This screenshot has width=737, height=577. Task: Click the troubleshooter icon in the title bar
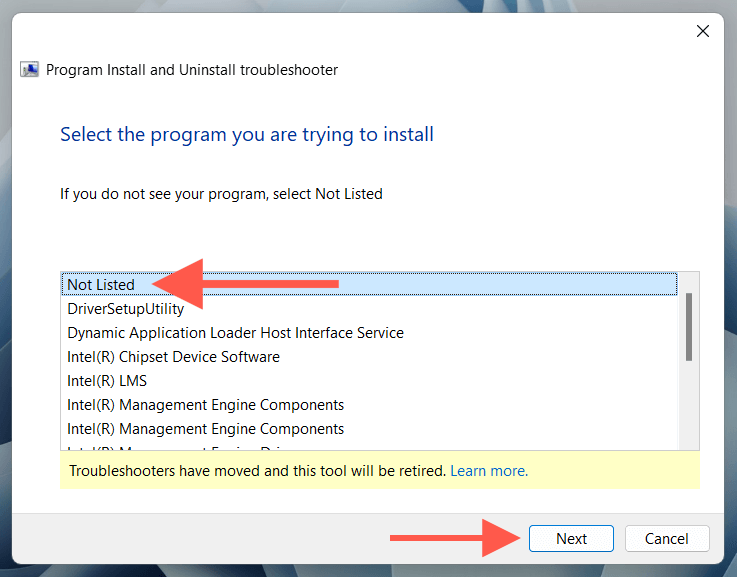pos(30,71)
